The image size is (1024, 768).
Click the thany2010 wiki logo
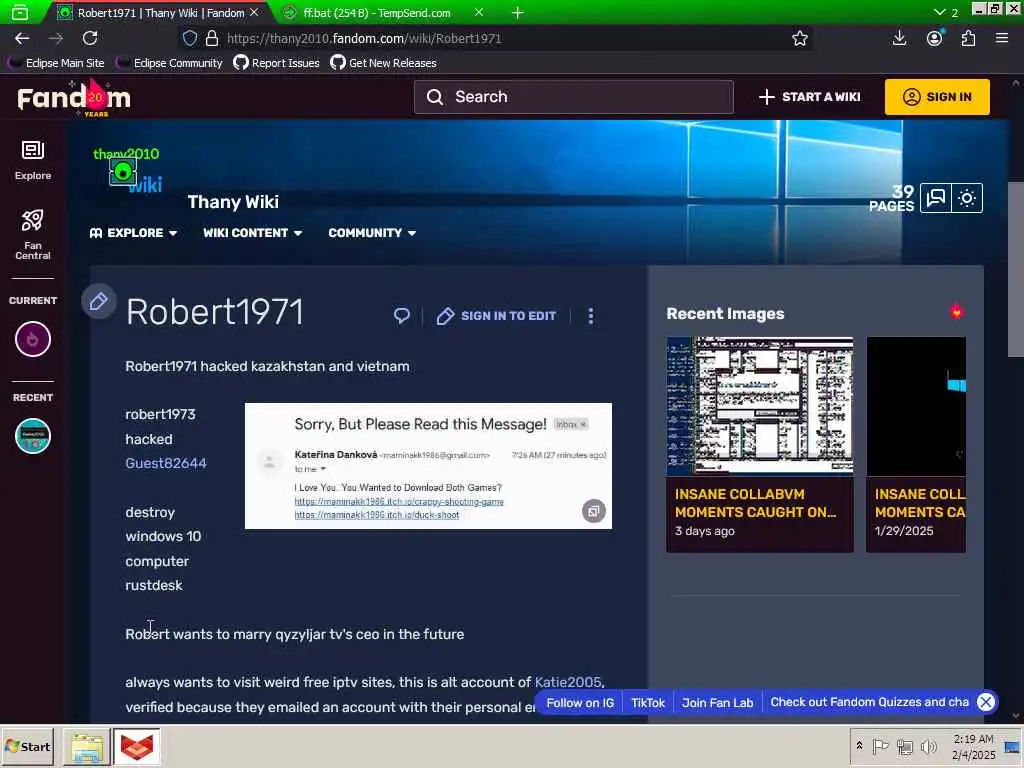click(127, 171)
